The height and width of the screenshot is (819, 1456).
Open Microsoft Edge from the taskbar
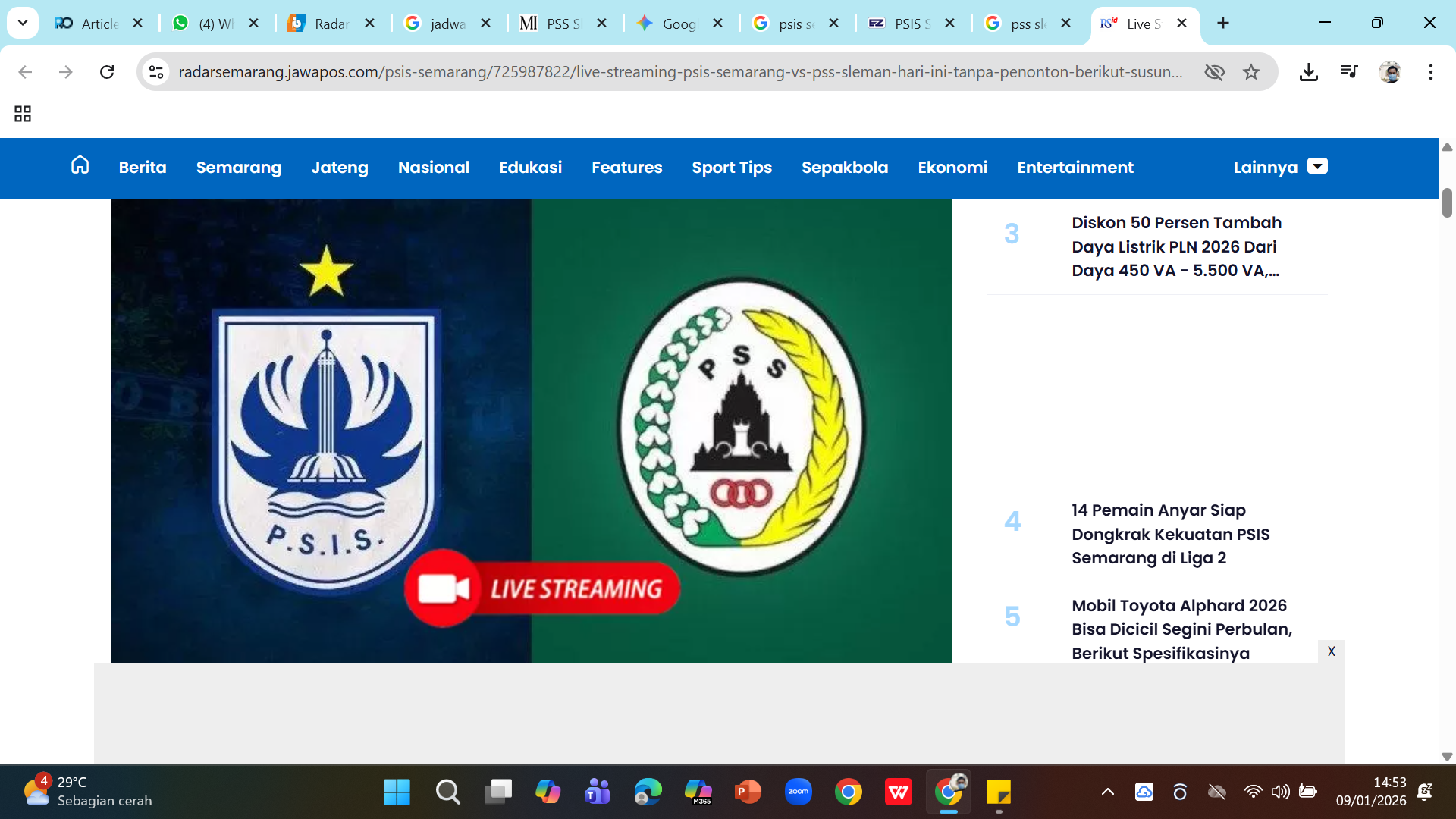648,792
